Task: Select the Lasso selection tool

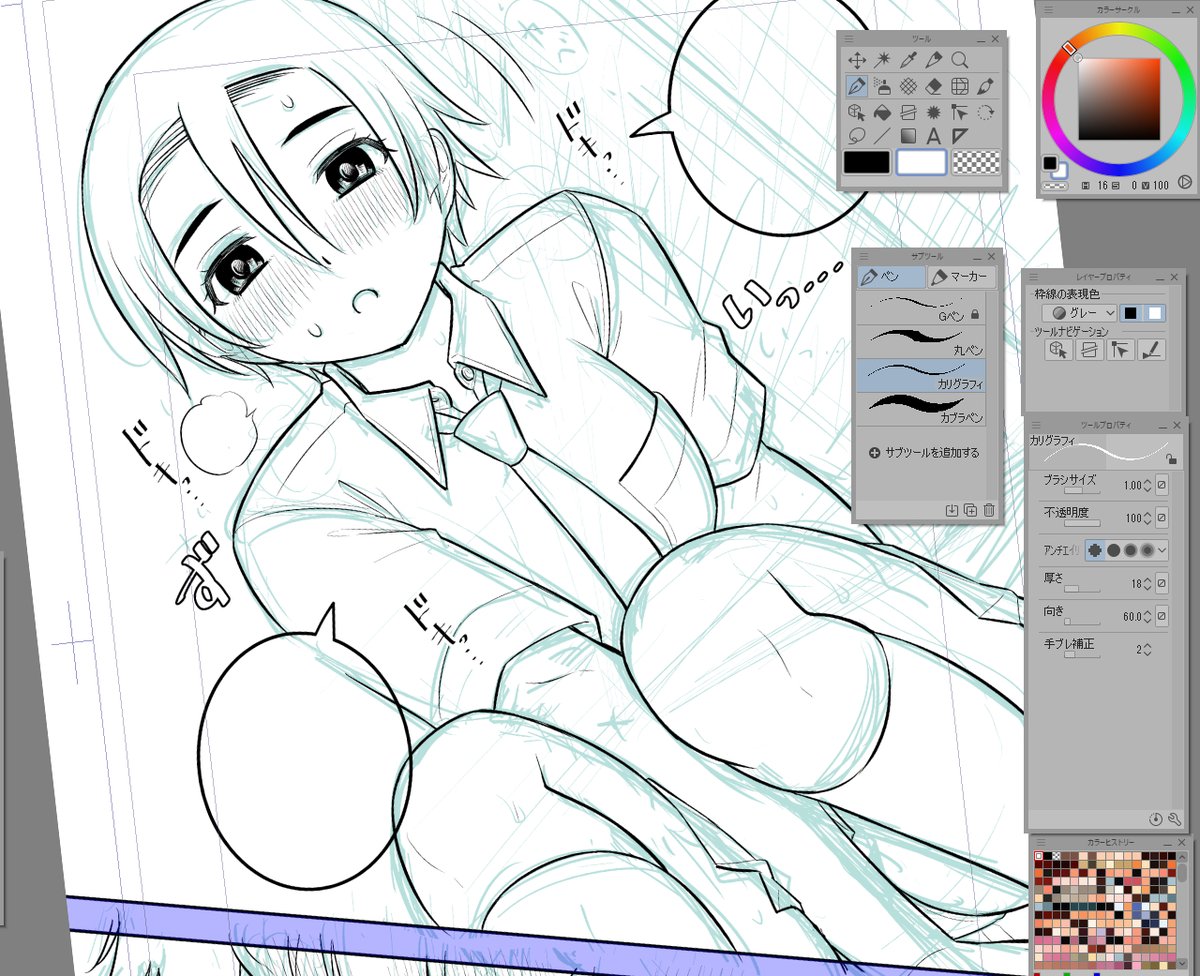Action: (857, 136)
